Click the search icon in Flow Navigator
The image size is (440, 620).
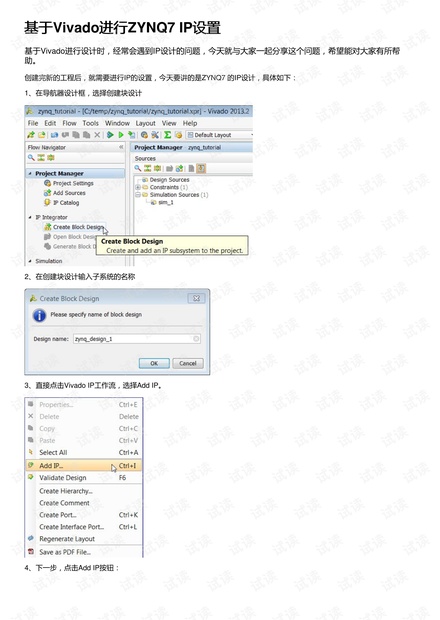pyautogui.click(x=31, y=158)
